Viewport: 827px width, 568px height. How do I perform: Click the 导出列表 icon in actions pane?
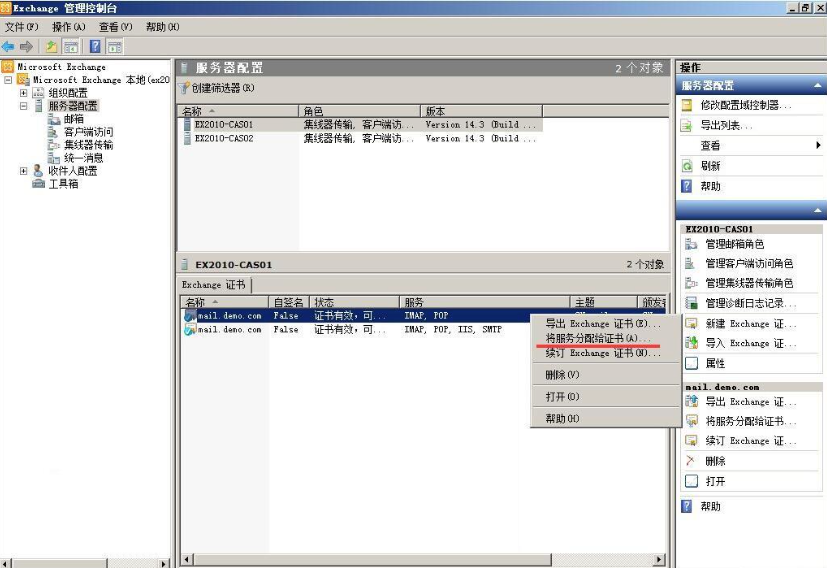[686, 126]
